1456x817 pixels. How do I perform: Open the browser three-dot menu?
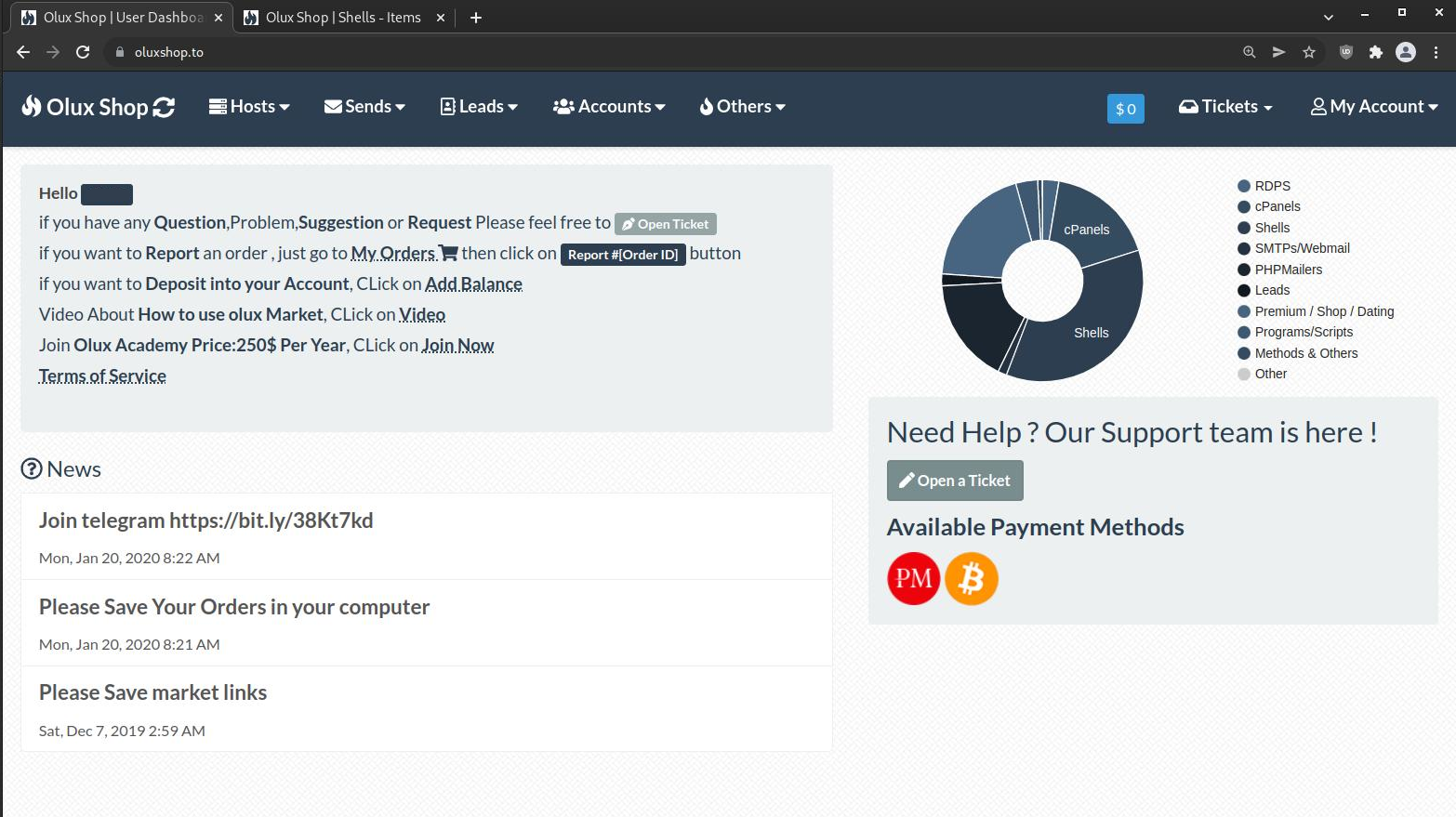(x=1436, y=52)
